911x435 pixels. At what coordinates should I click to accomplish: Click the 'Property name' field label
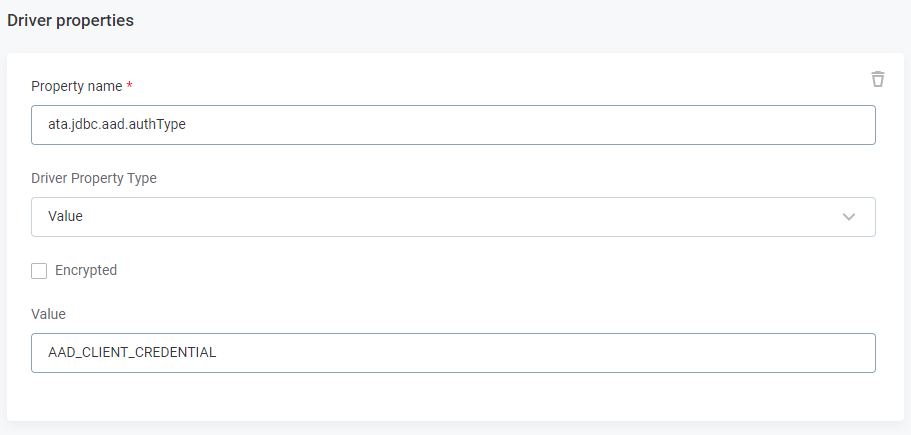[75, 87]
